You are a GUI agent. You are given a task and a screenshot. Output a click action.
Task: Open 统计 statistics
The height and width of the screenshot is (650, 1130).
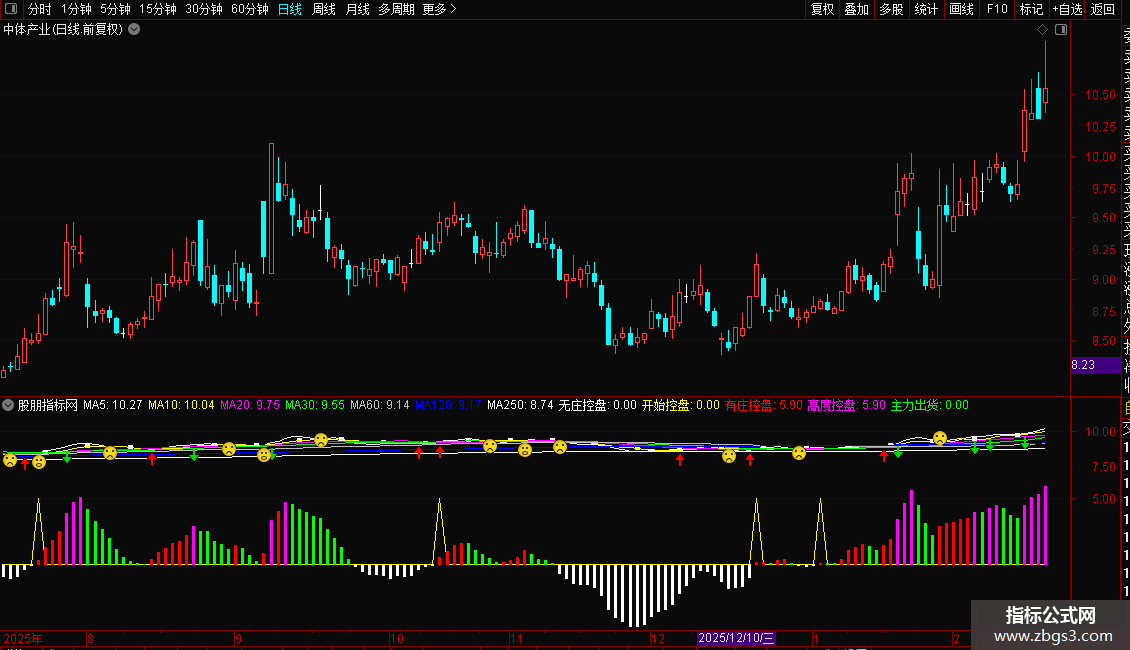[x=926, y=9]
